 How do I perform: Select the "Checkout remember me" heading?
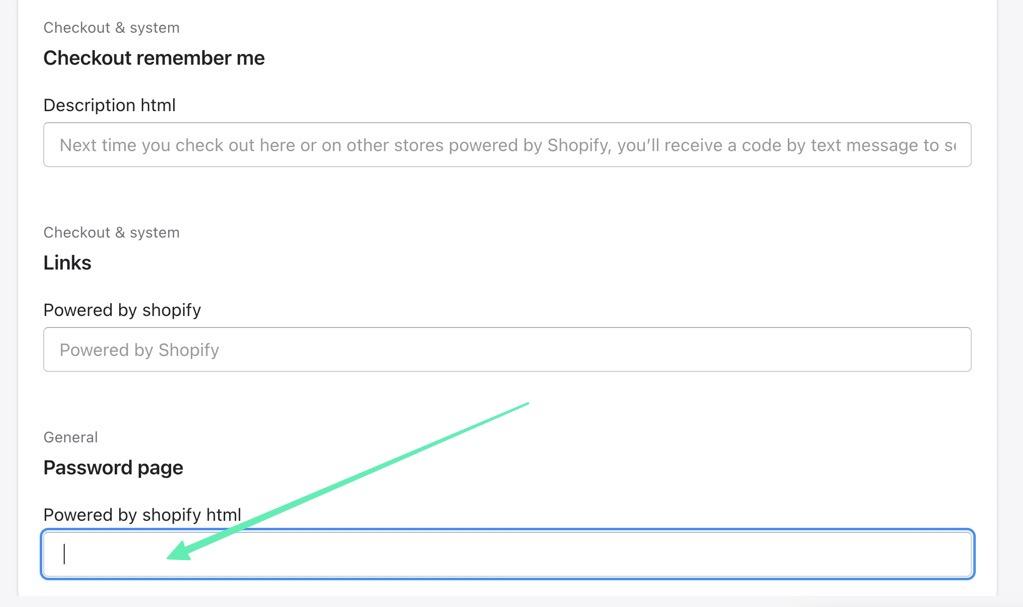(x=154, y=58)
